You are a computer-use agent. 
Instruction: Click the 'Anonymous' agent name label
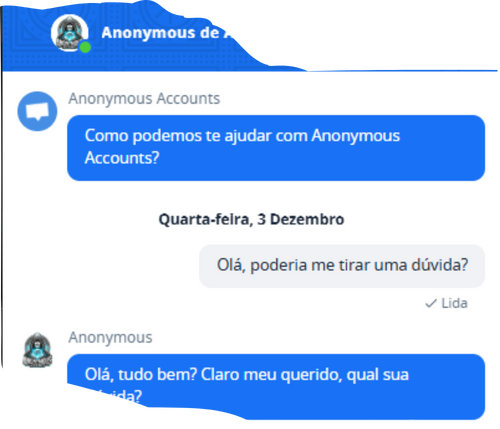(110, 337)
